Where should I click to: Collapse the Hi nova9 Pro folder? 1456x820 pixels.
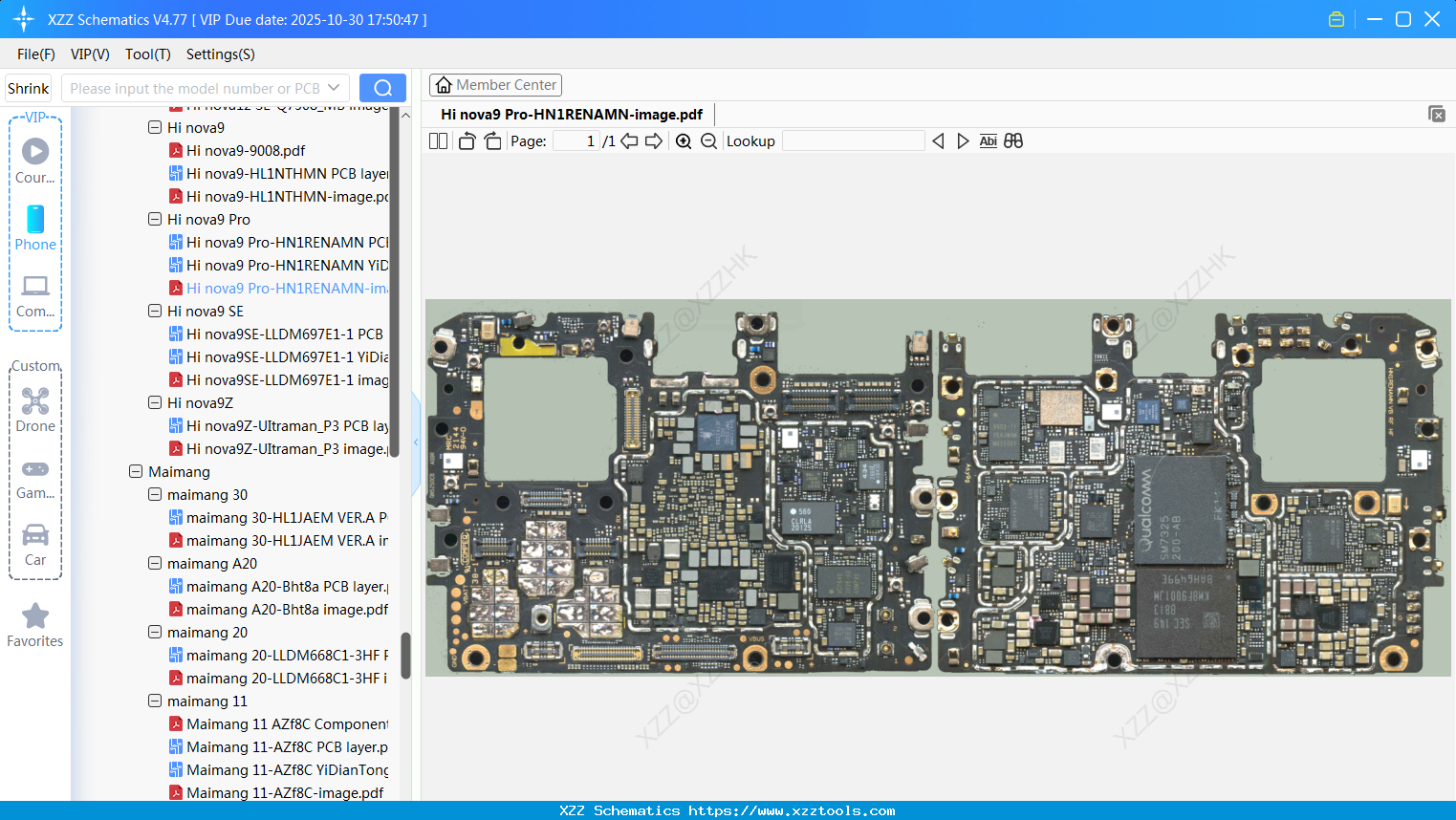(155, 219)
